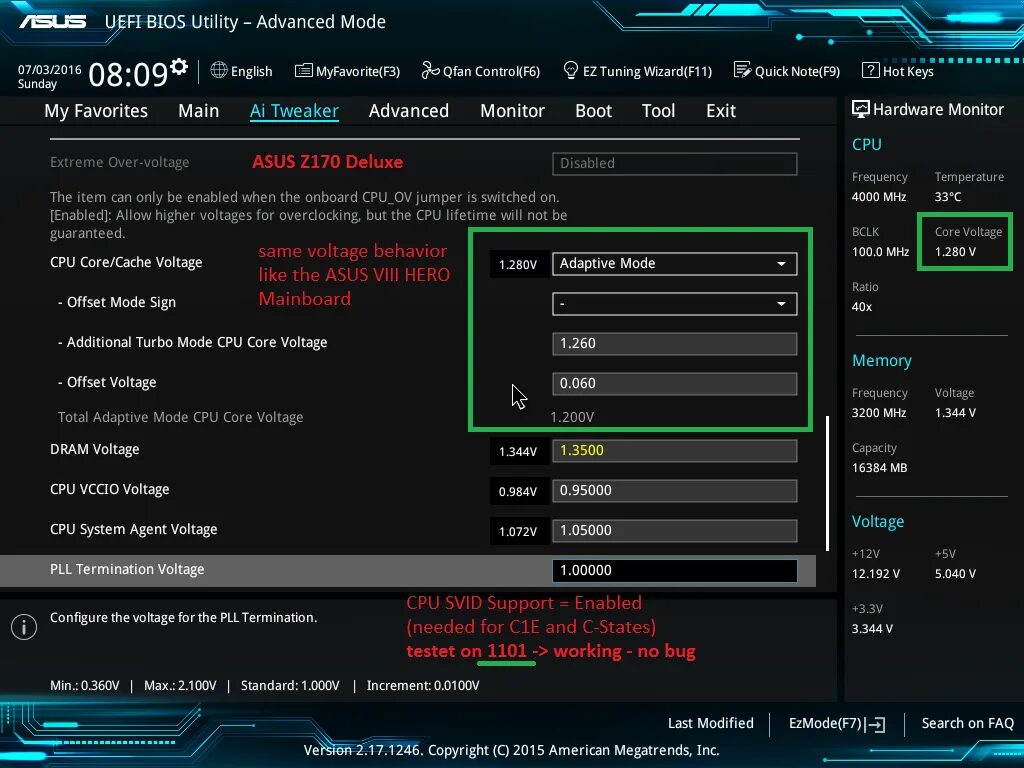1024x768 pixels.
Task: Click the Hot Keys question mark icon
Action: point(871,70)
